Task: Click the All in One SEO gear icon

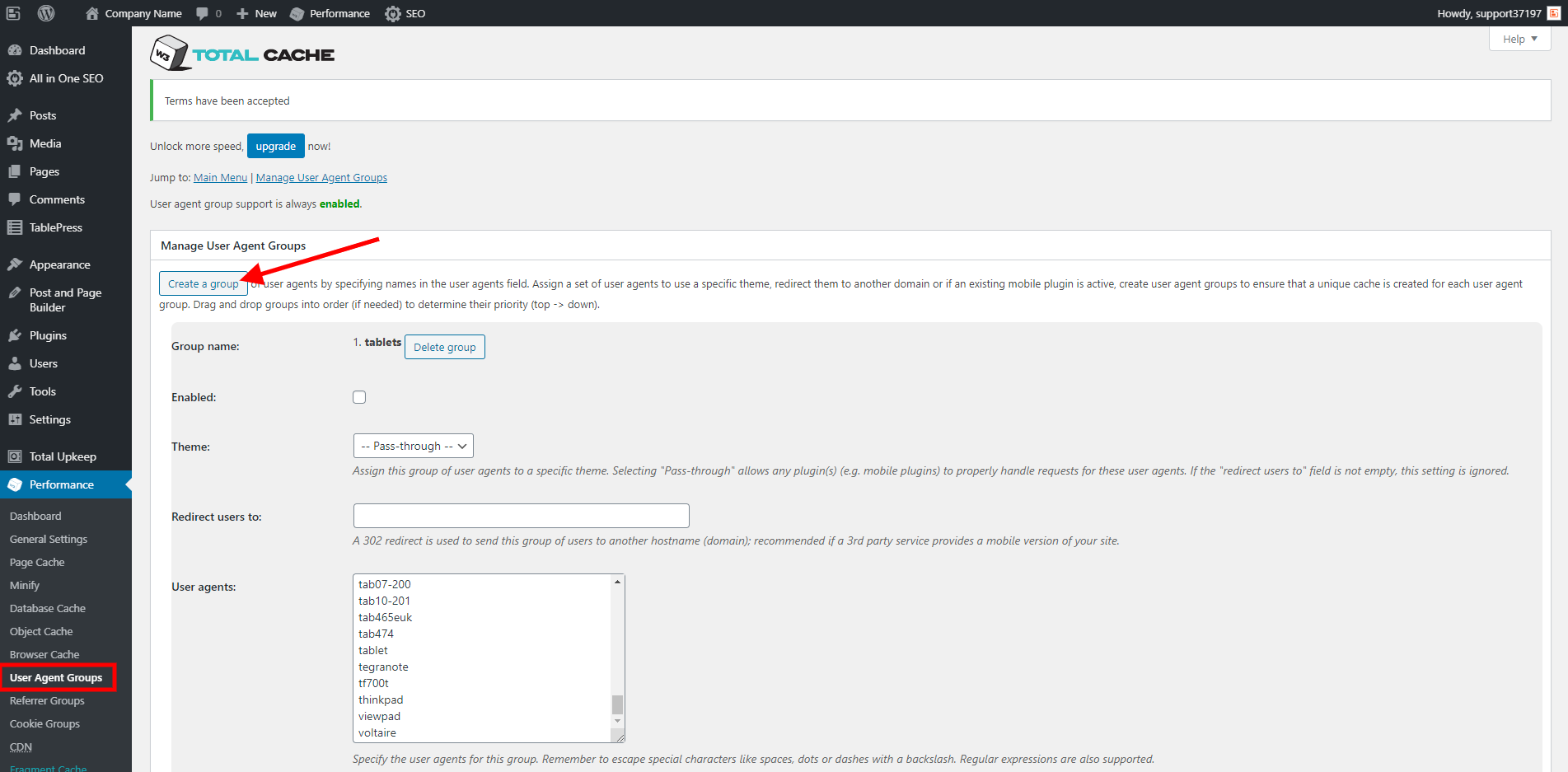Action: point(15,78)
